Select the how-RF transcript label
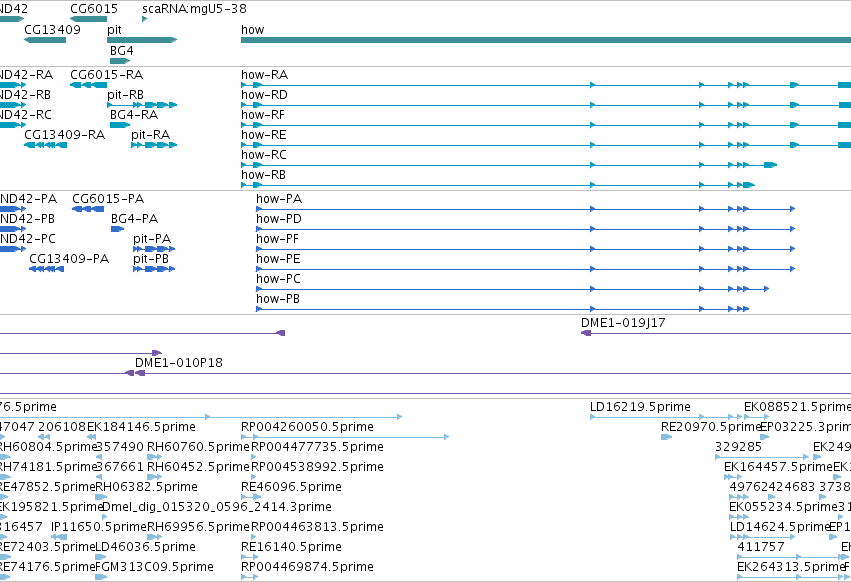Viewport: 851px width, 582px height. (x=263, y=115)
